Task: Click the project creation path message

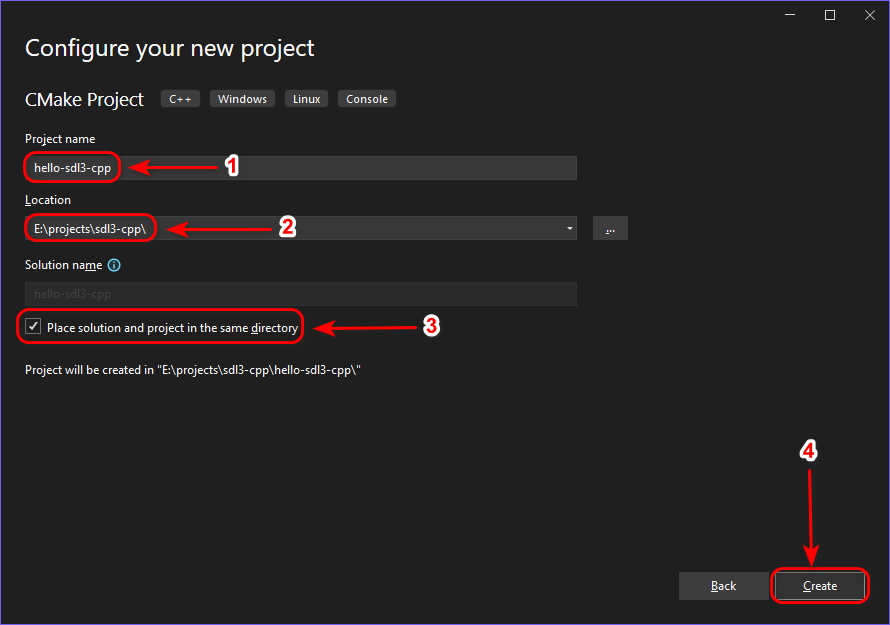Action: (x=192, y=370)
